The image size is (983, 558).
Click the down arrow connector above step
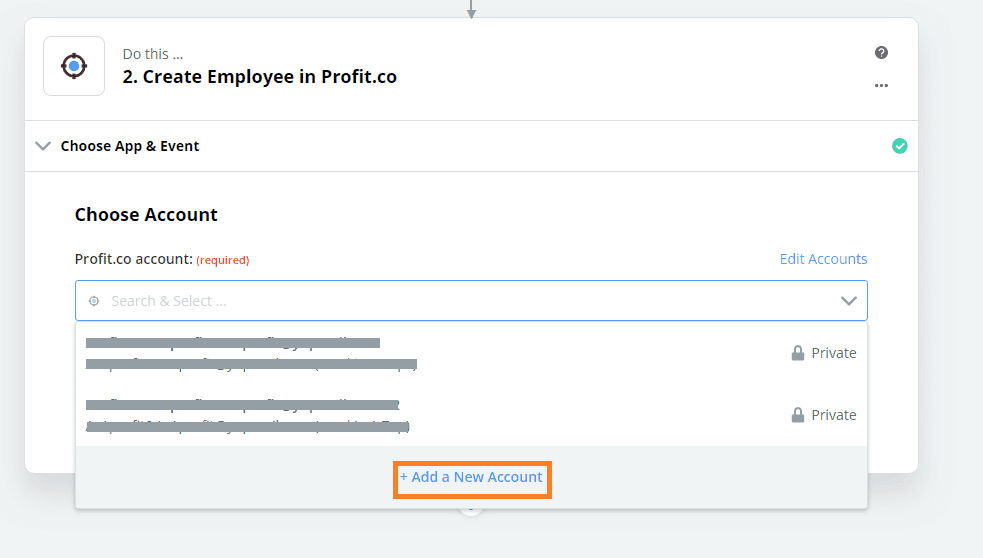click(x=471, y=9)
